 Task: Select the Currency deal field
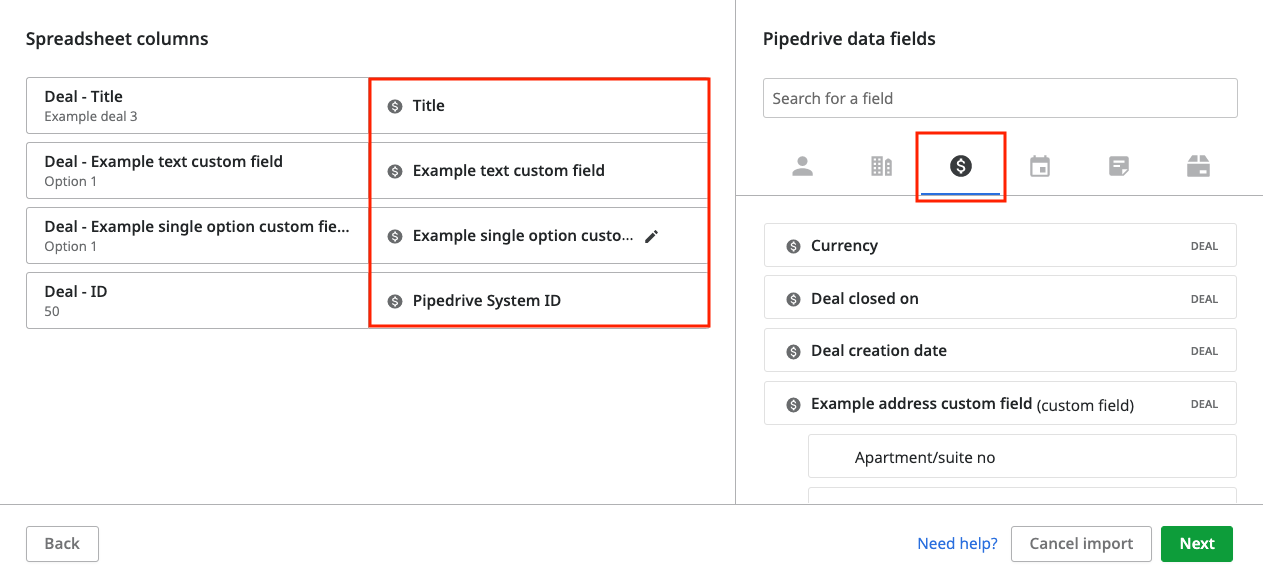pos(1000,246)
